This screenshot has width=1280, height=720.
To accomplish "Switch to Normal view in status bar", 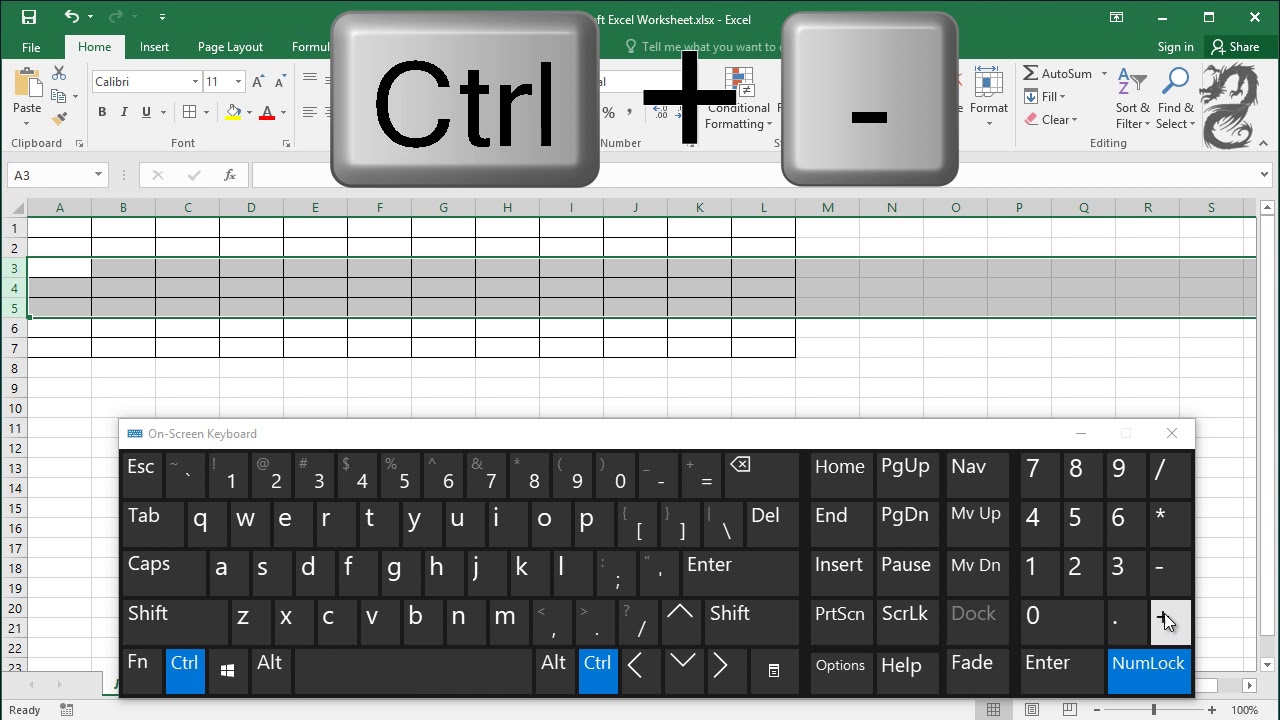I will point(993,710).
